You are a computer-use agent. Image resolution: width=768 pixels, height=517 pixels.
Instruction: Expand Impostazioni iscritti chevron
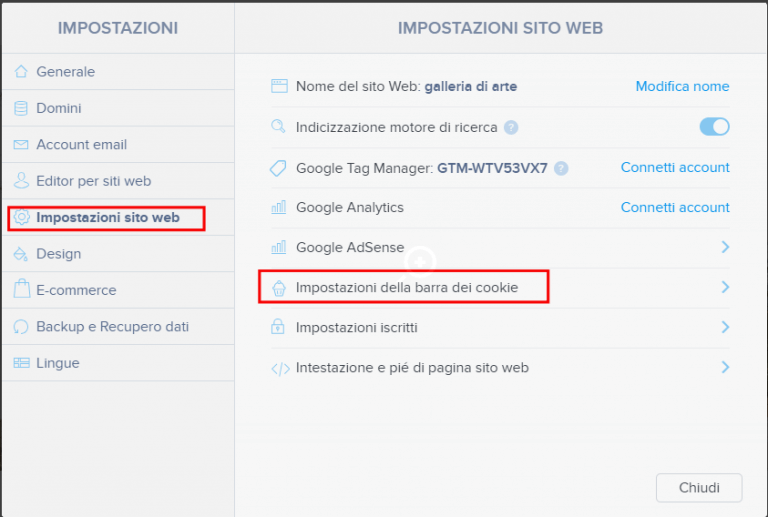click(725, 327)
